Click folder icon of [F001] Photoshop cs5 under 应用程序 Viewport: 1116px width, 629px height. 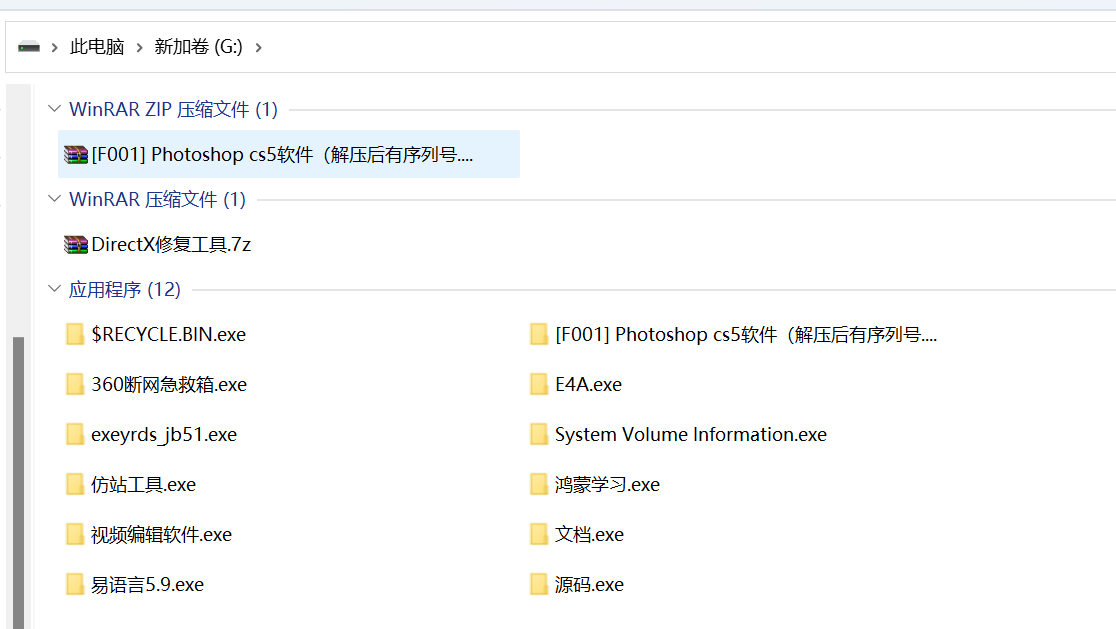[x=539, y=334]
